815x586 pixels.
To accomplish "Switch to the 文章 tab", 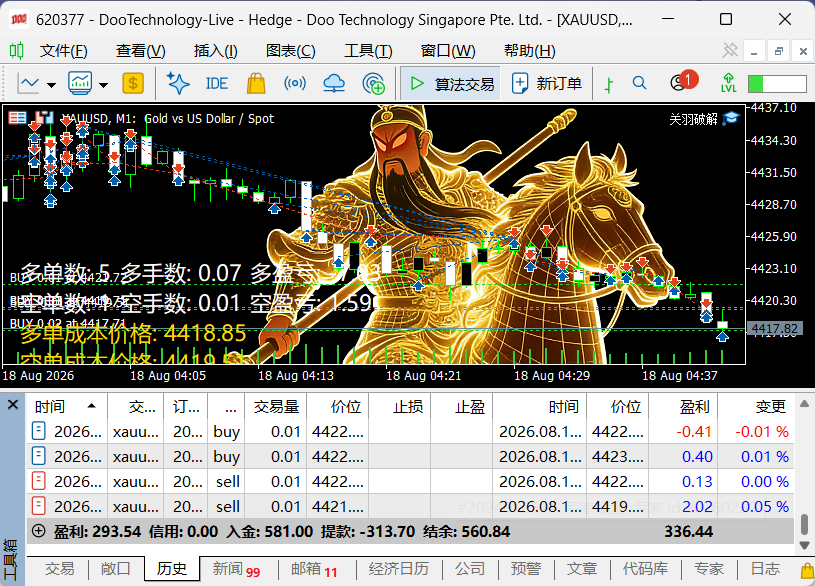I will click(x=582, y=569).
